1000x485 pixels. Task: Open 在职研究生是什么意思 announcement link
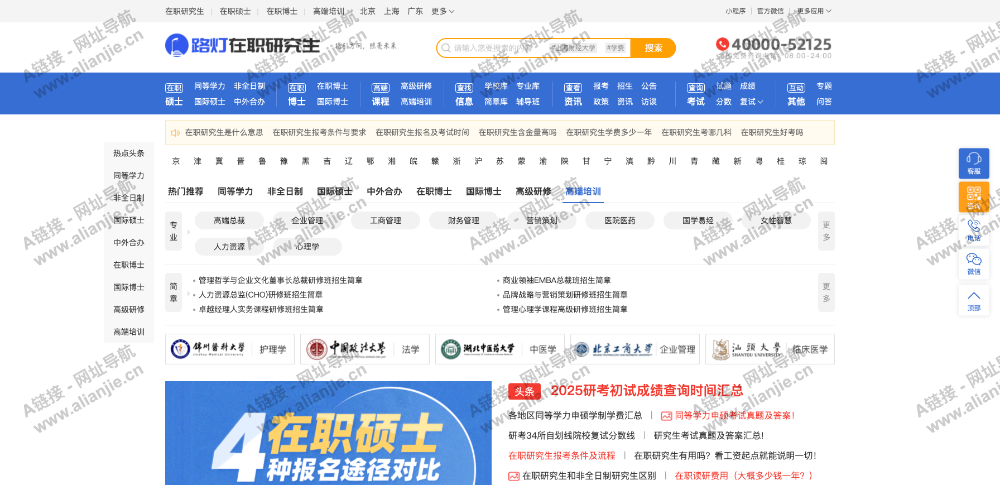(x=224, y=133)
